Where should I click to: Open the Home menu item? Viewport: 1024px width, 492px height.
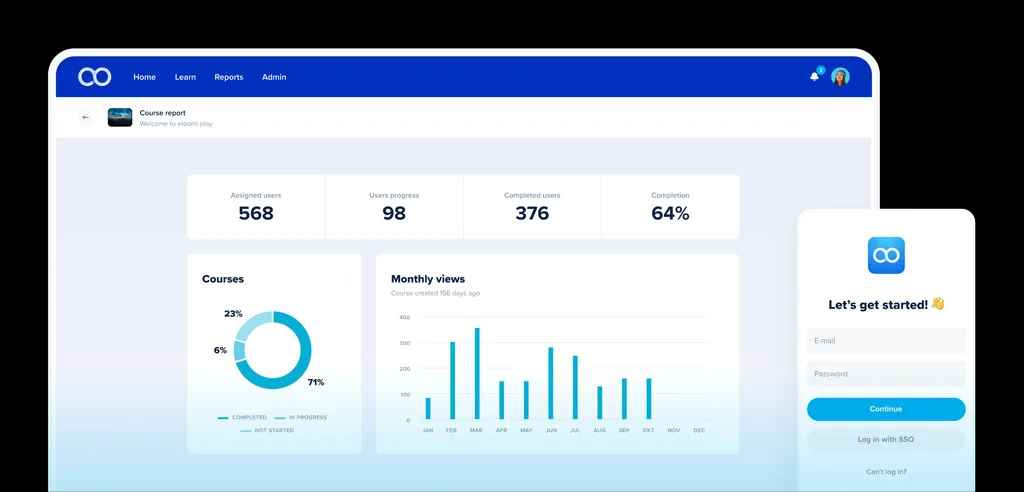pyautogui.click(x=144, y=77)
